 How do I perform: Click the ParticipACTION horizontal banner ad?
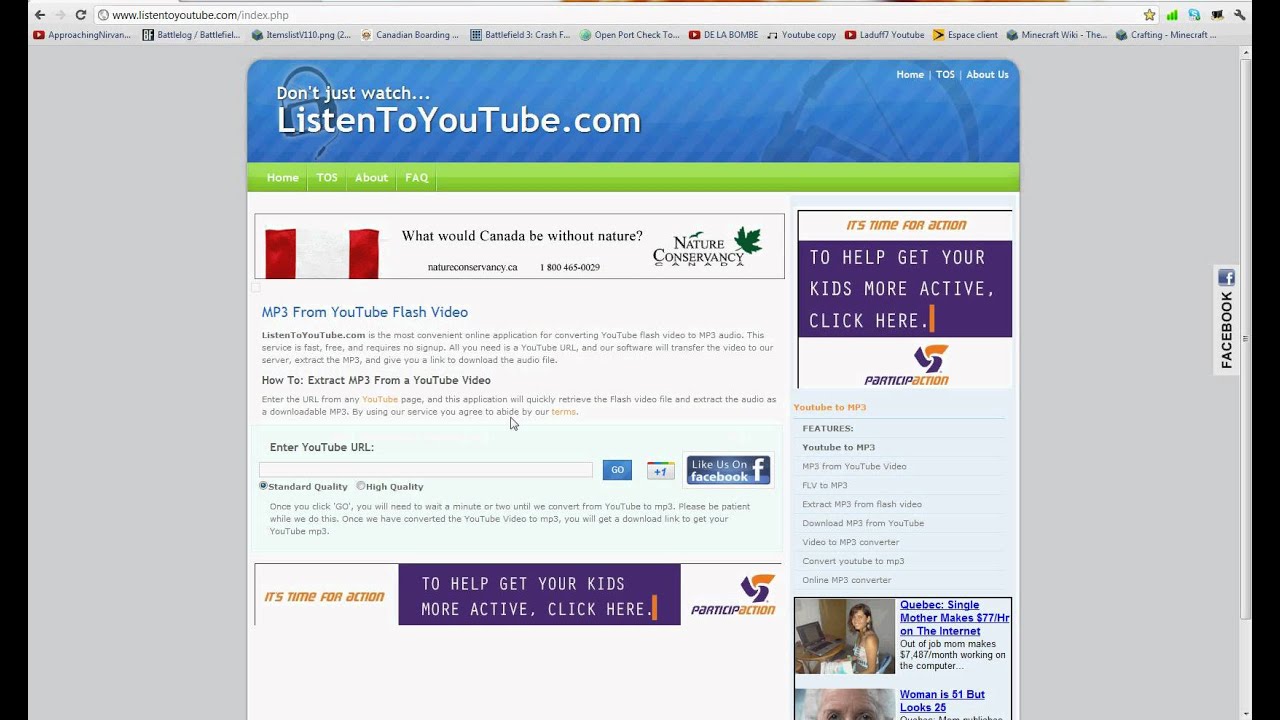[519, 595]
